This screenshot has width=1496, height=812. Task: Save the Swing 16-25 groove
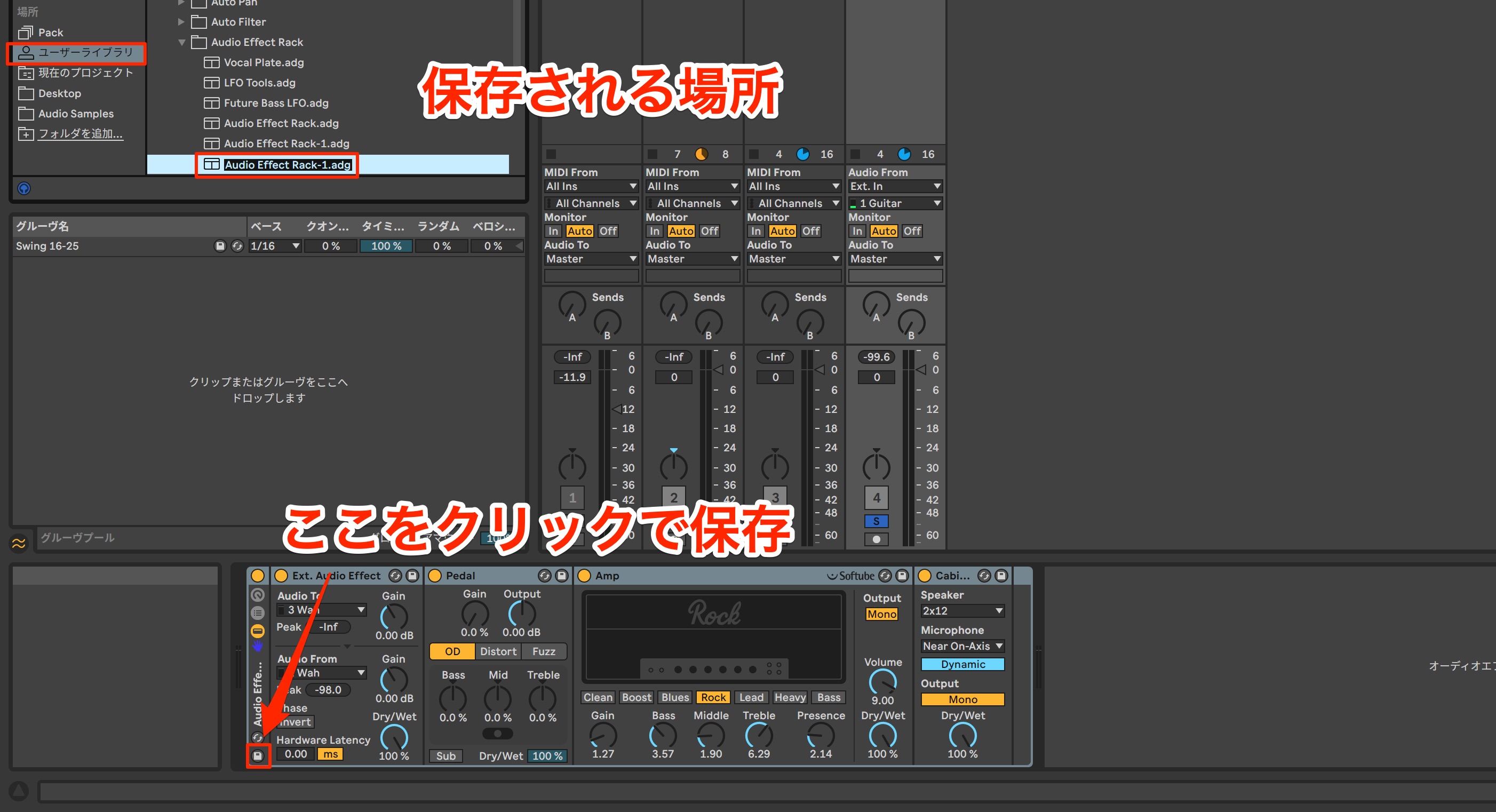[220, 246]
